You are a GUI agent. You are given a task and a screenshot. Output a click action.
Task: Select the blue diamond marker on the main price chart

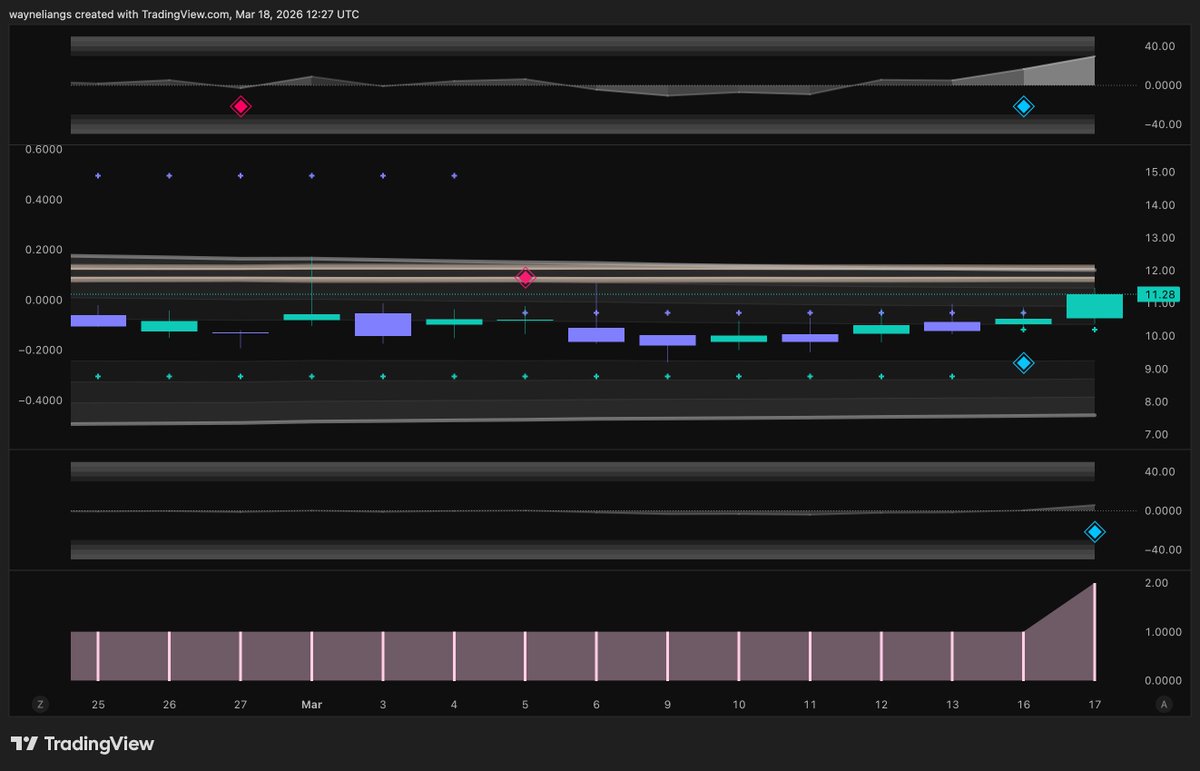(x=1023, y=363)
